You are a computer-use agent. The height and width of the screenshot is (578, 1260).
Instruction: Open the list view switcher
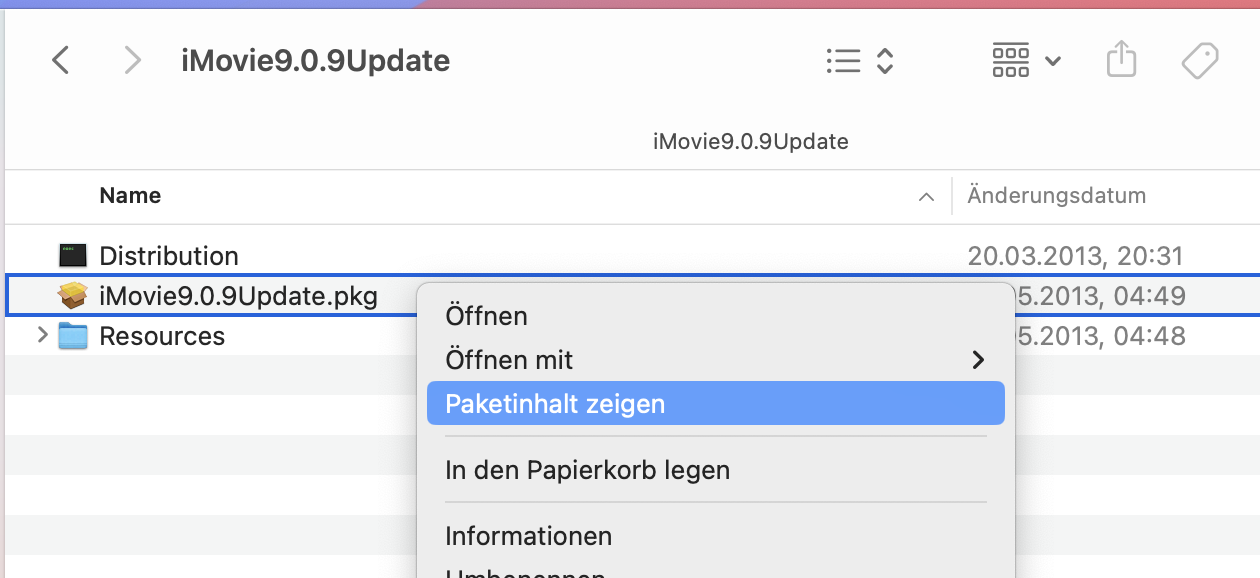[859, 61]
